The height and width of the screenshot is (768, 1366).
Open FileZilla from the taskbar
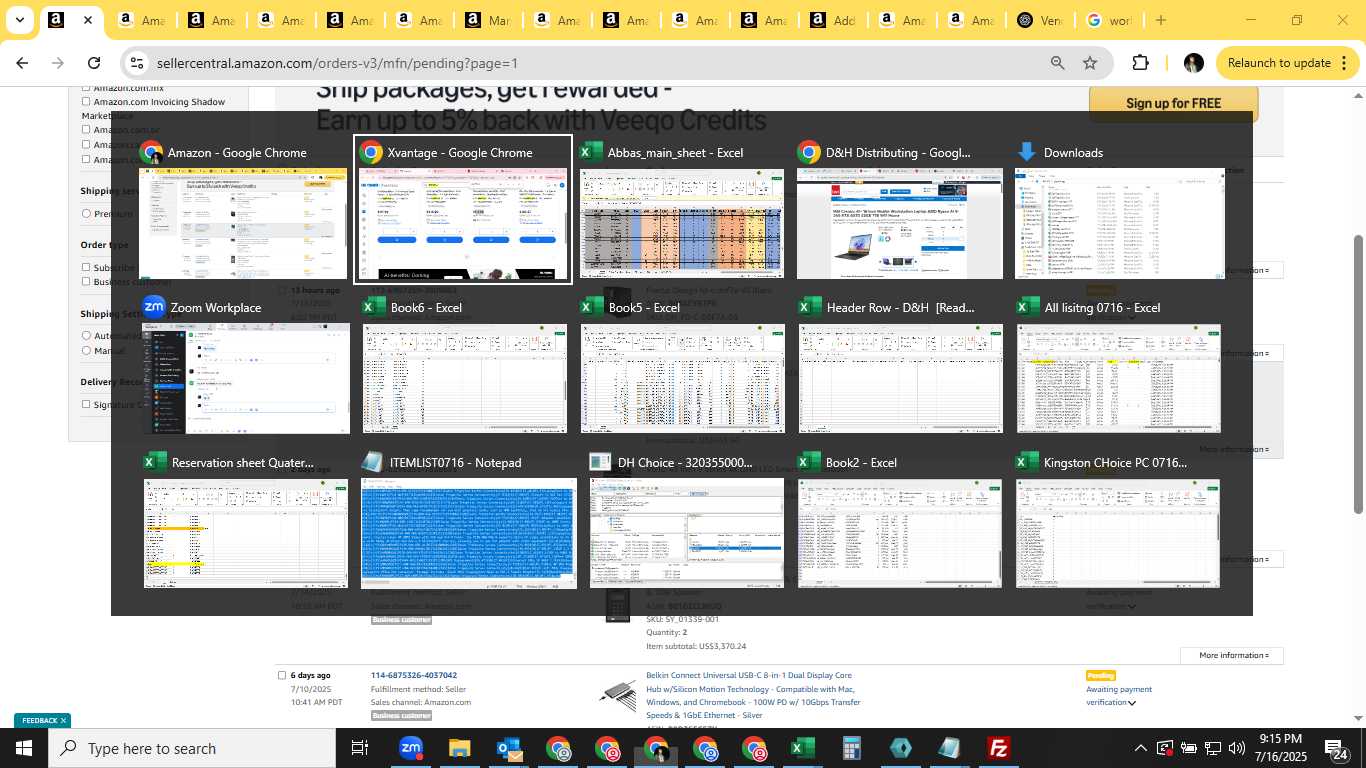998,748
